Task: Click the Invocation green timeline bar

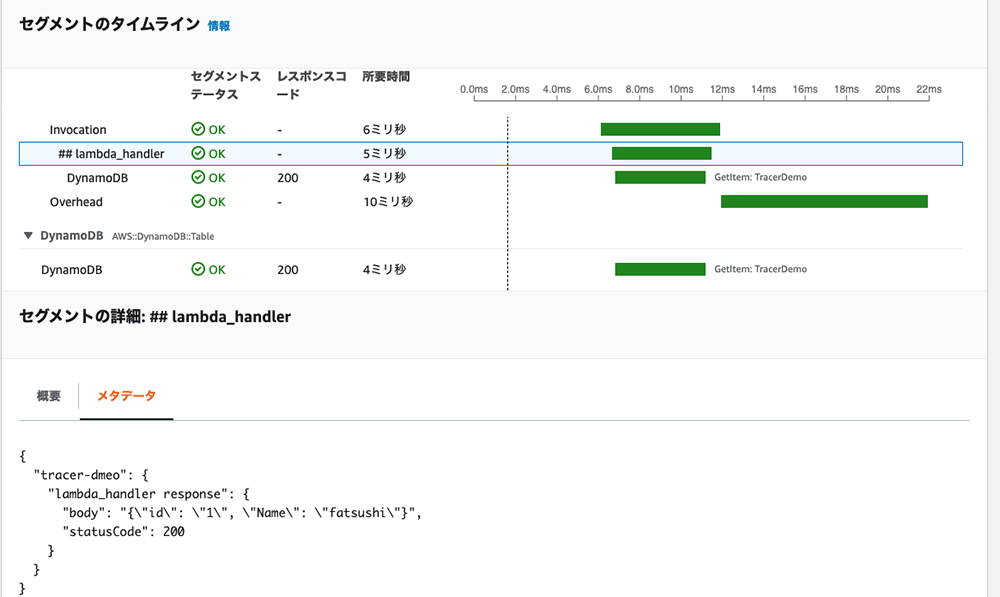Action: click(x=660, y=129)
